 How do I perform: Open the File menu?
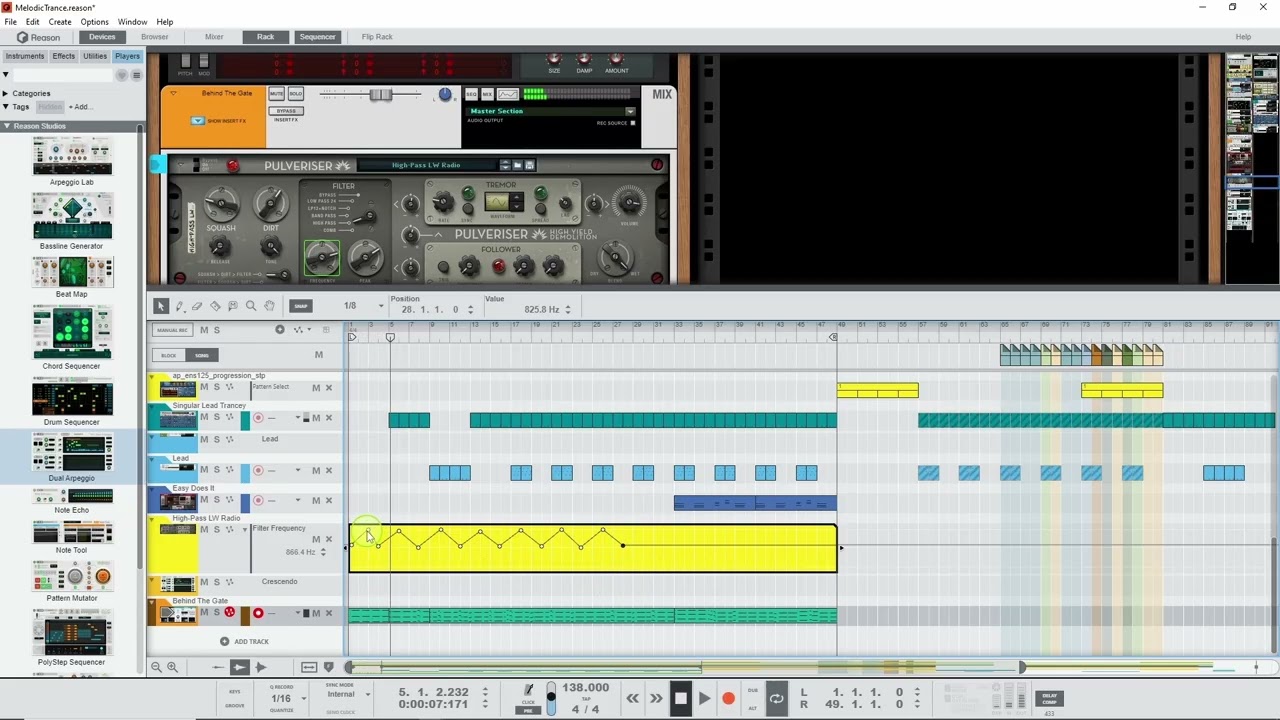pos(10,22)
